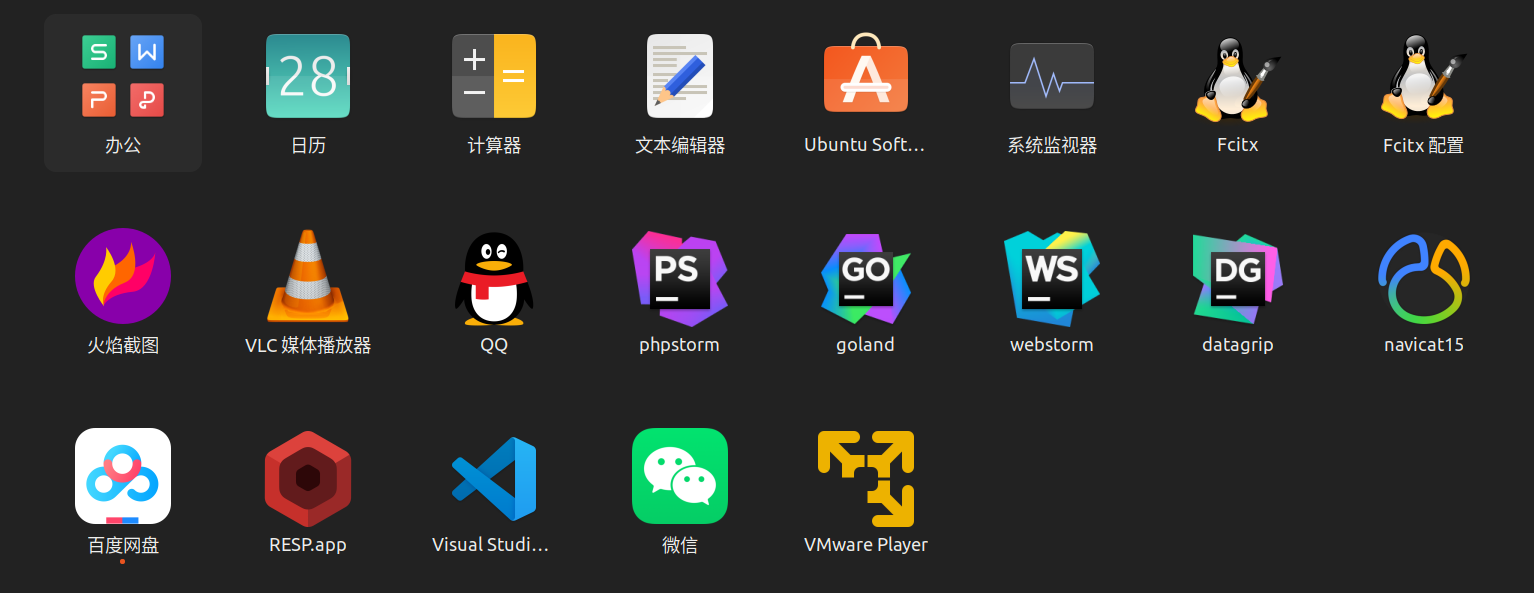The height and width of the screenshot is (593, 1534).
Task: Open the 计算器 calculator icon
Action: coord(494,76)
